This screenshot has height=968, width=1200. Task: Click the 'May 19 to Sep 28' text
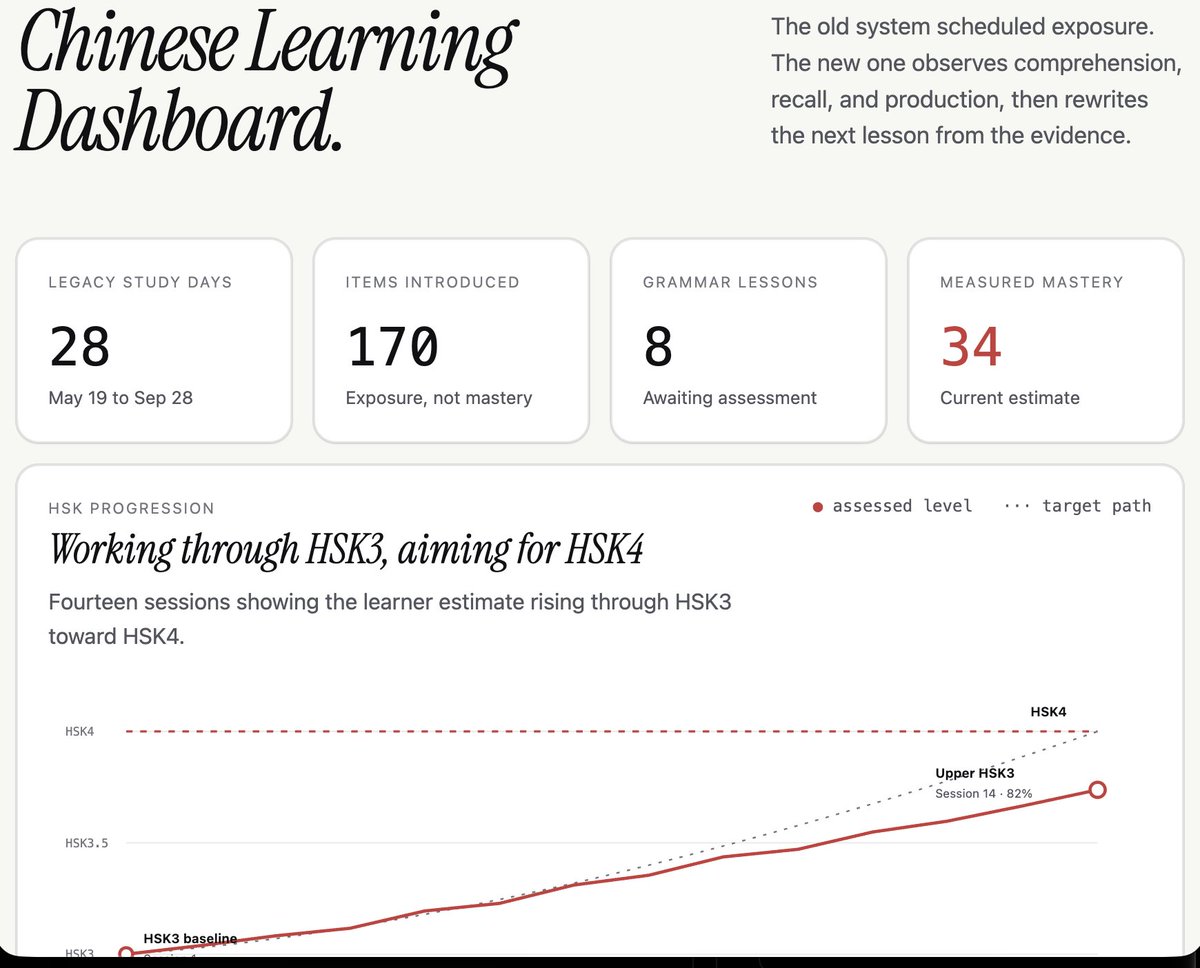[x=121, y=398]
